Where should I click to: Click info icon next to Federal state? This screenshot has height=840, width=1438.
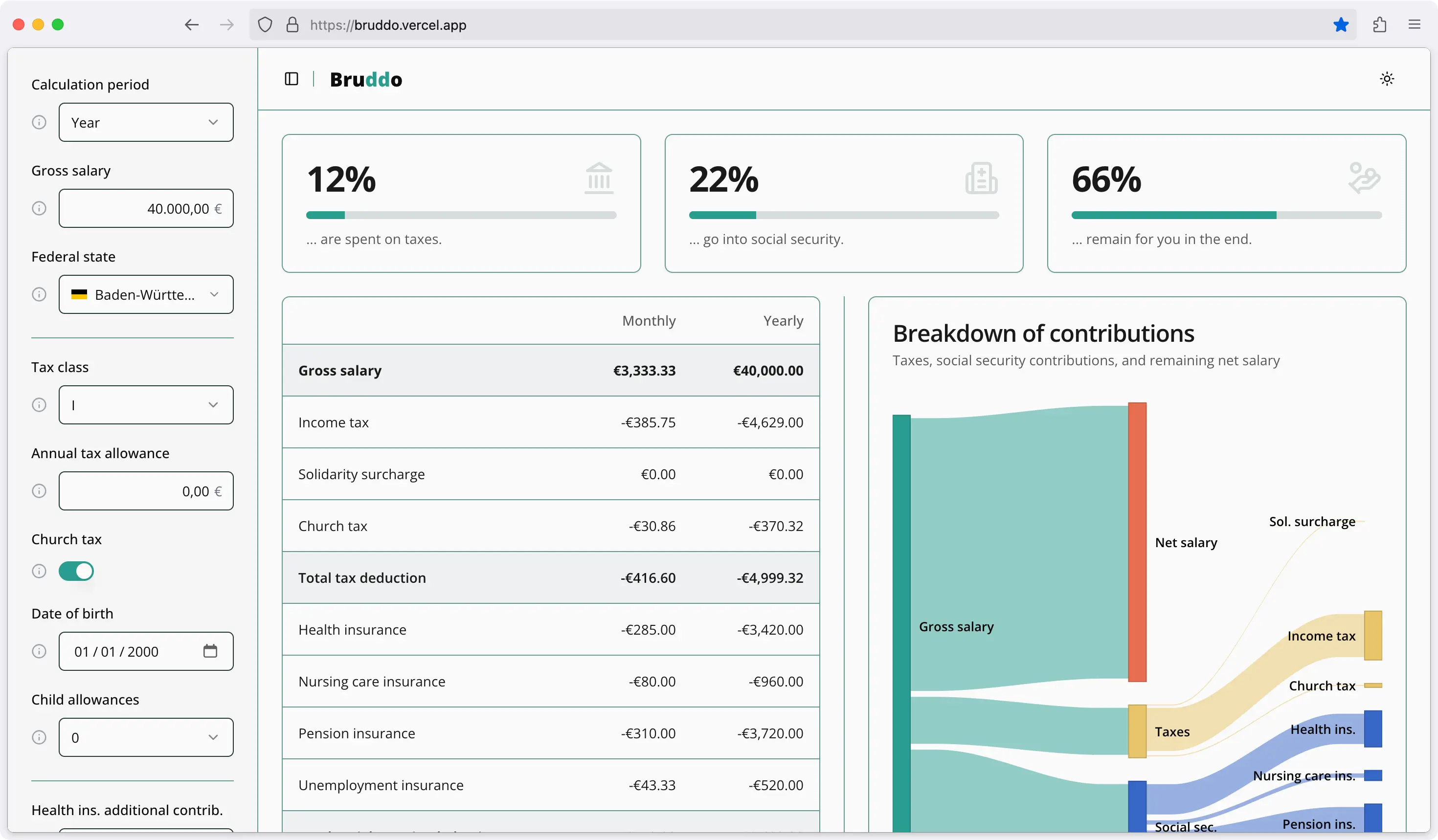[39, 294]
